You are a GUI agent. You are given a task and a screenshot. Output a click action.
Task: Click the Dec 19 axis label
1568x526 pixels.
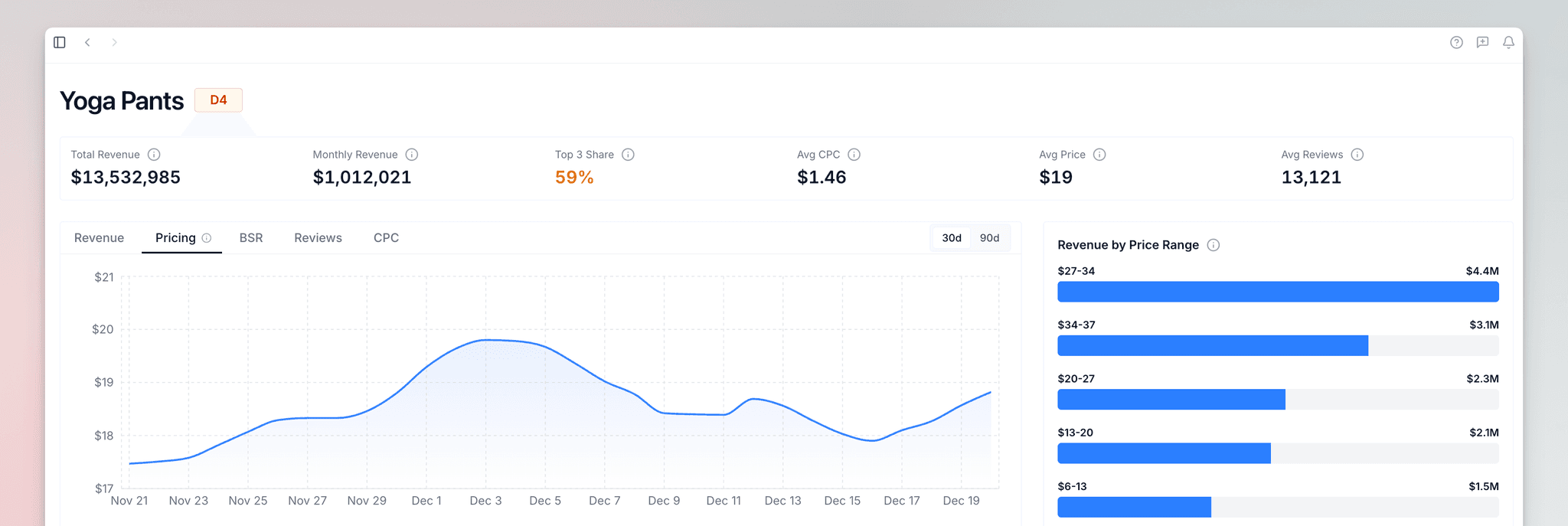pyautogui.click(x=961, y=501)
